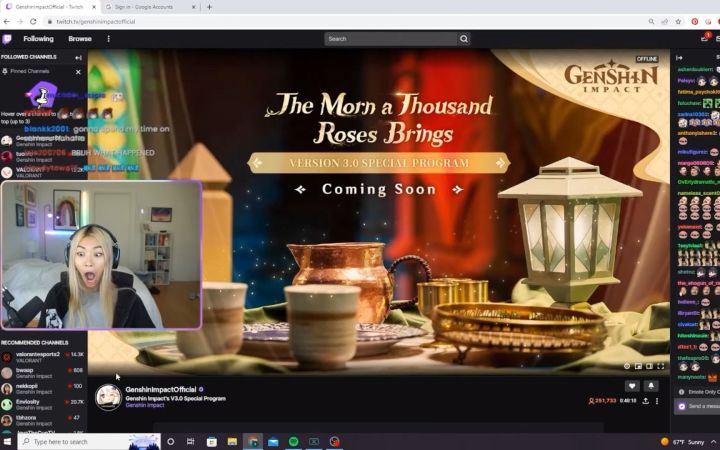This screenshot has width=720, height=450.
Task: Open the VALORANT followed channel row
Action: click(43, 172)
